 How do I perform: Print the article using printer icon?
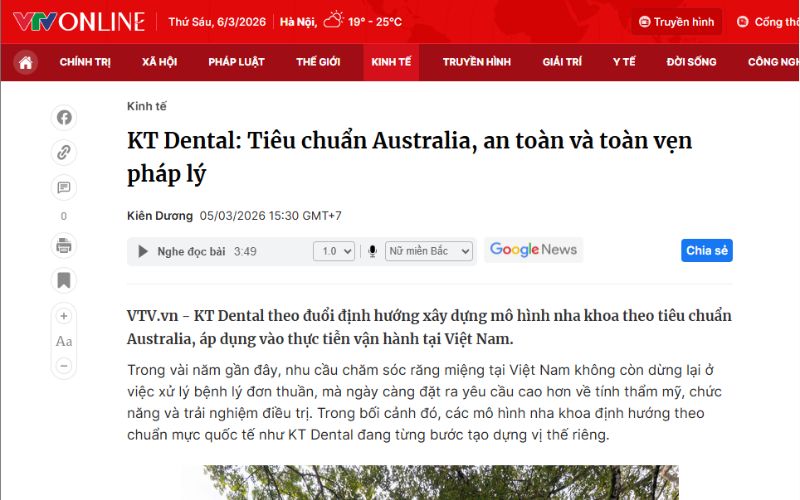coord(64,245)
